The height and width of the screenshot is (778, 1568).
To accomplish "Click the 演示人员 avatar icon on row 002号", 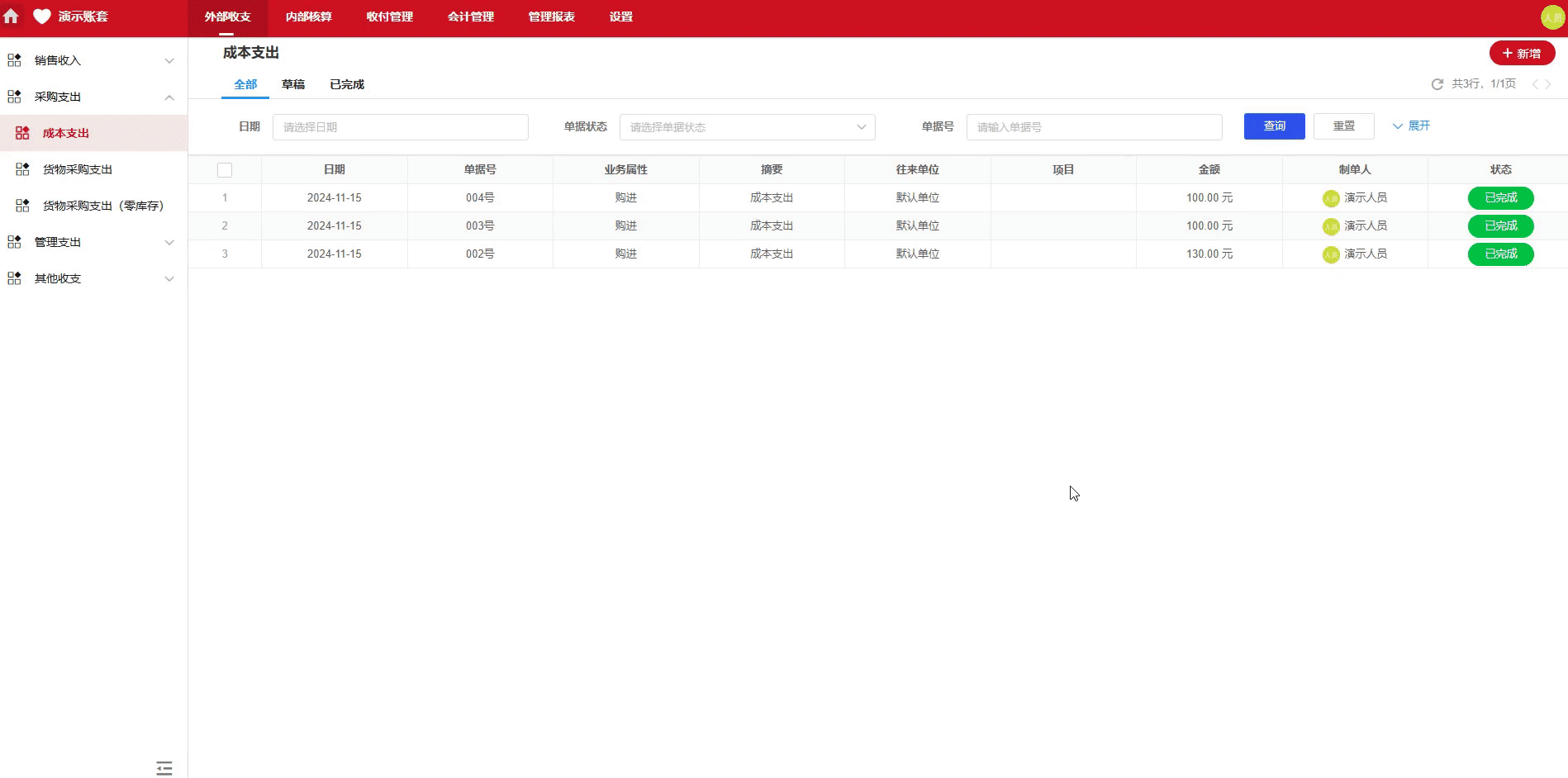I will [x=1330, y=254].
